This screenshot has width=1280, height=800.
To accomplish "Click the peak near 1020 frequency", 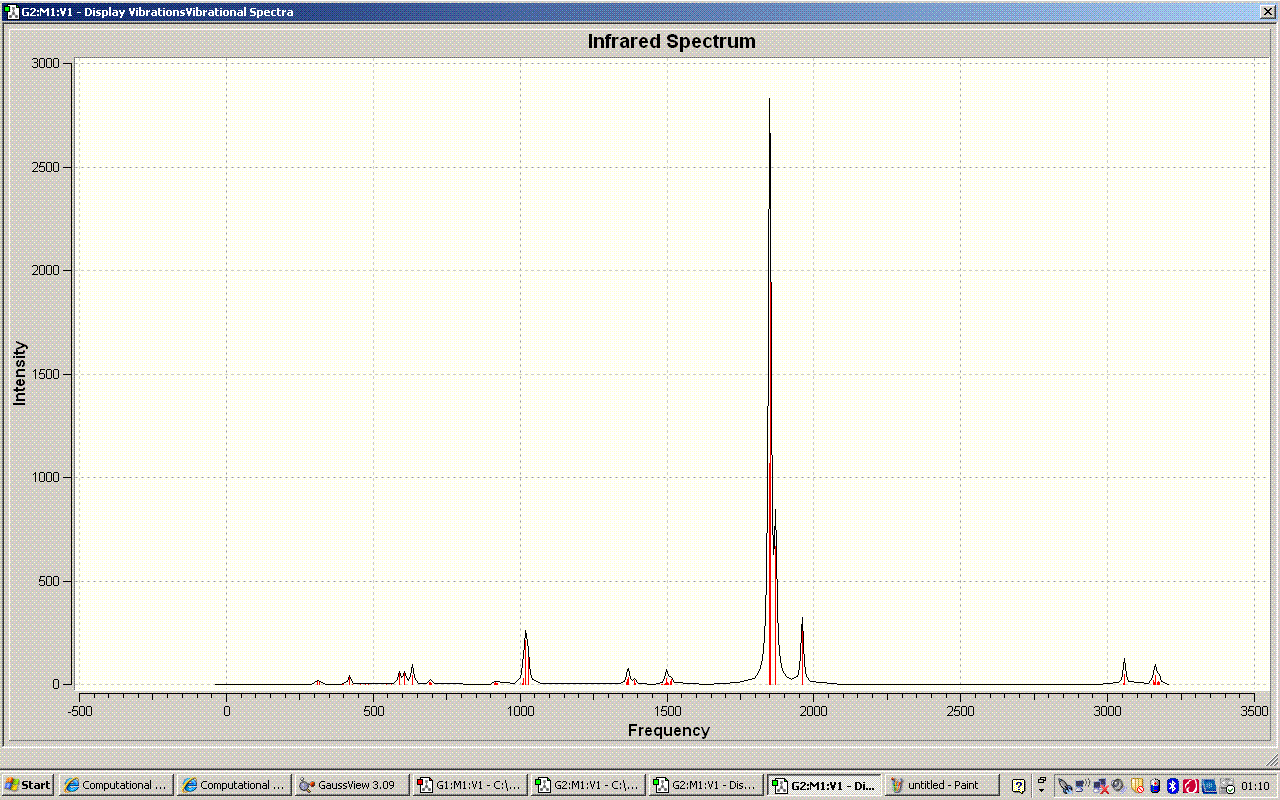I will coord(526,658).
